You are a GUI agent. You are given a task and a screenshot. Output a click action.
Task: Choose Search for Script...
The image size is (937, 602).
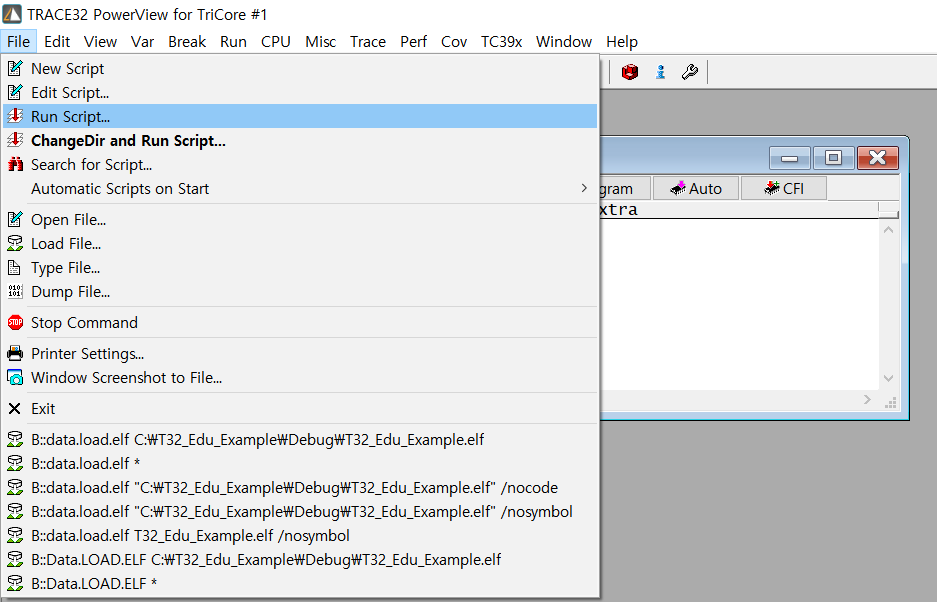coord(299,164)
